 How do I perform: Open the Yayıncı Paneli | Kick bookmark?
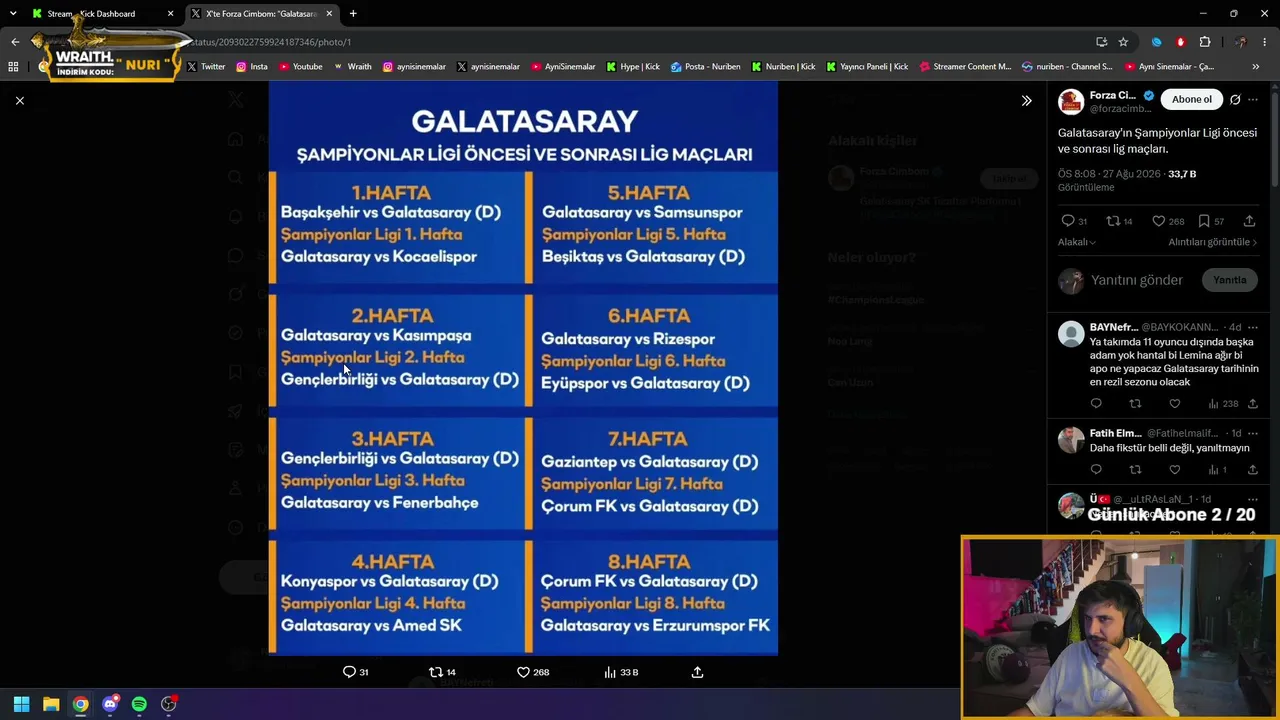[x=867, y=67]
